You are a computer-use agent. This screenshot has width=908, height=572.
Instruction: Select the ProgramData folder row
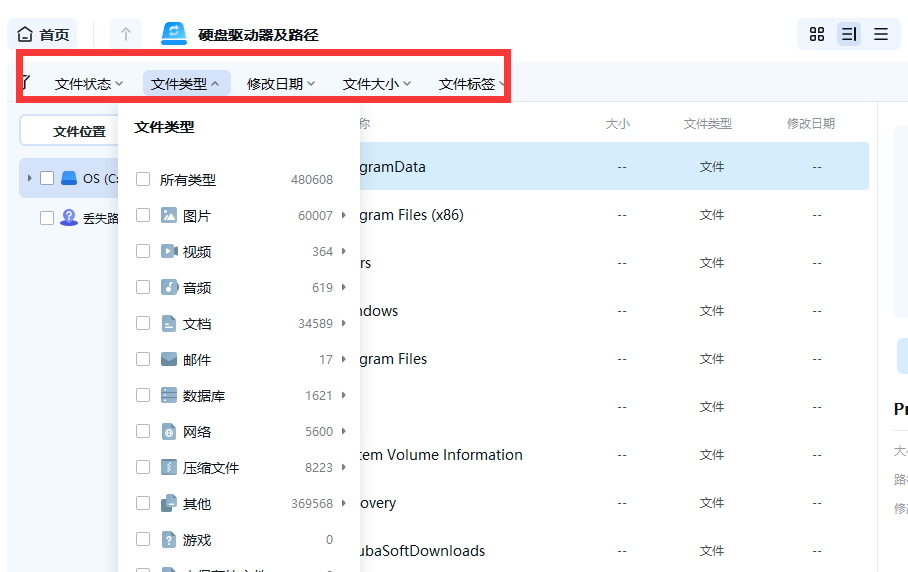pyautogui.click(x=614, y=166)
